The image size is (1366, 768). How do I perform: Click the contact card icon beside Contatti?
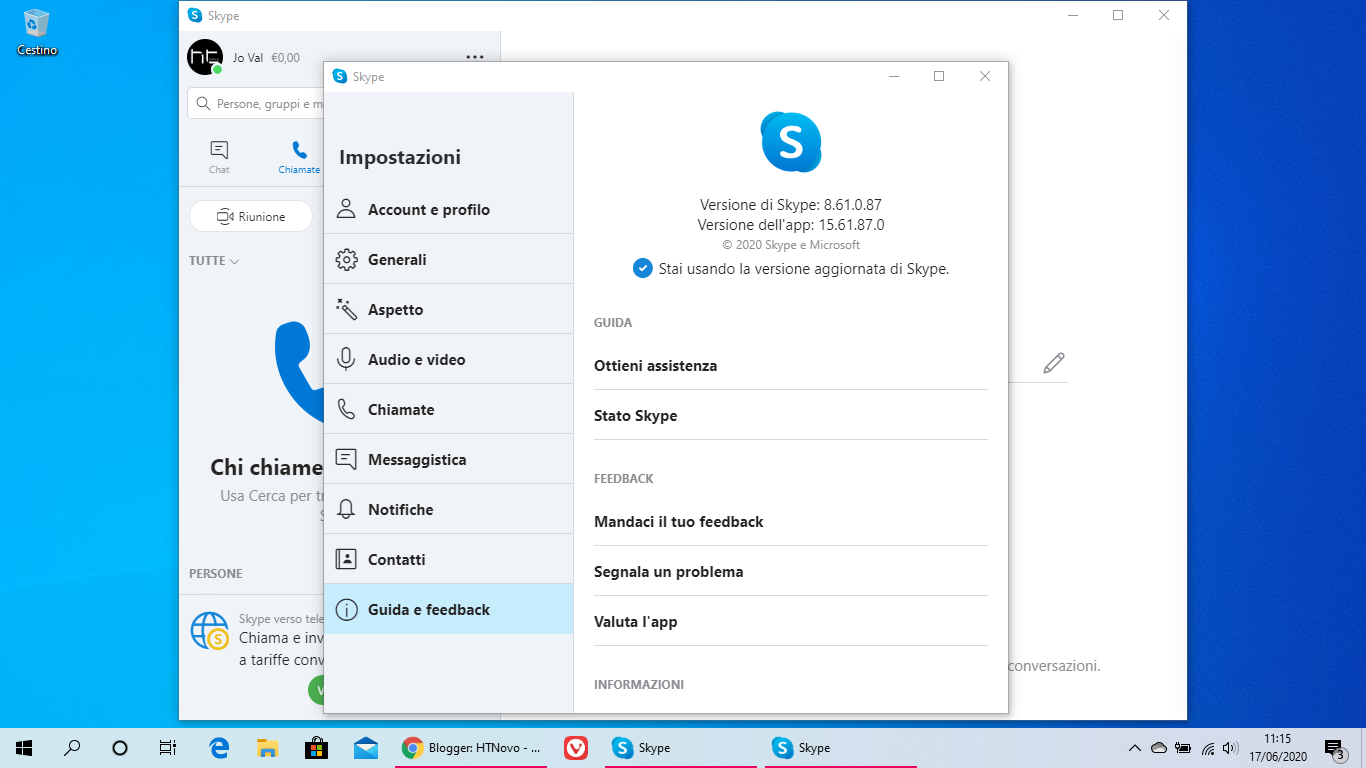coord(346,559)
